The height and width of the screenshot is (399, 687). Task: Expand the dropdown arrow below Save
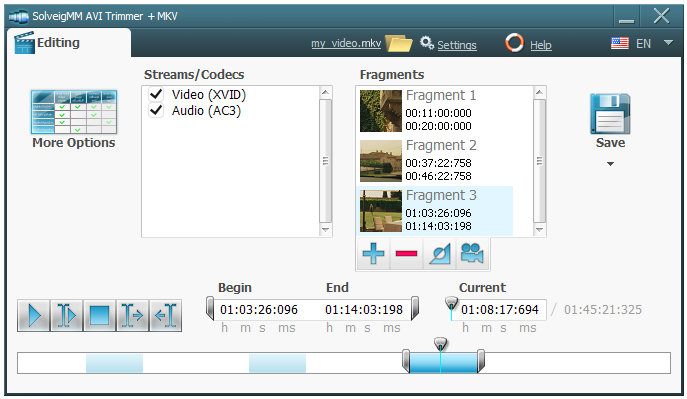610,164
